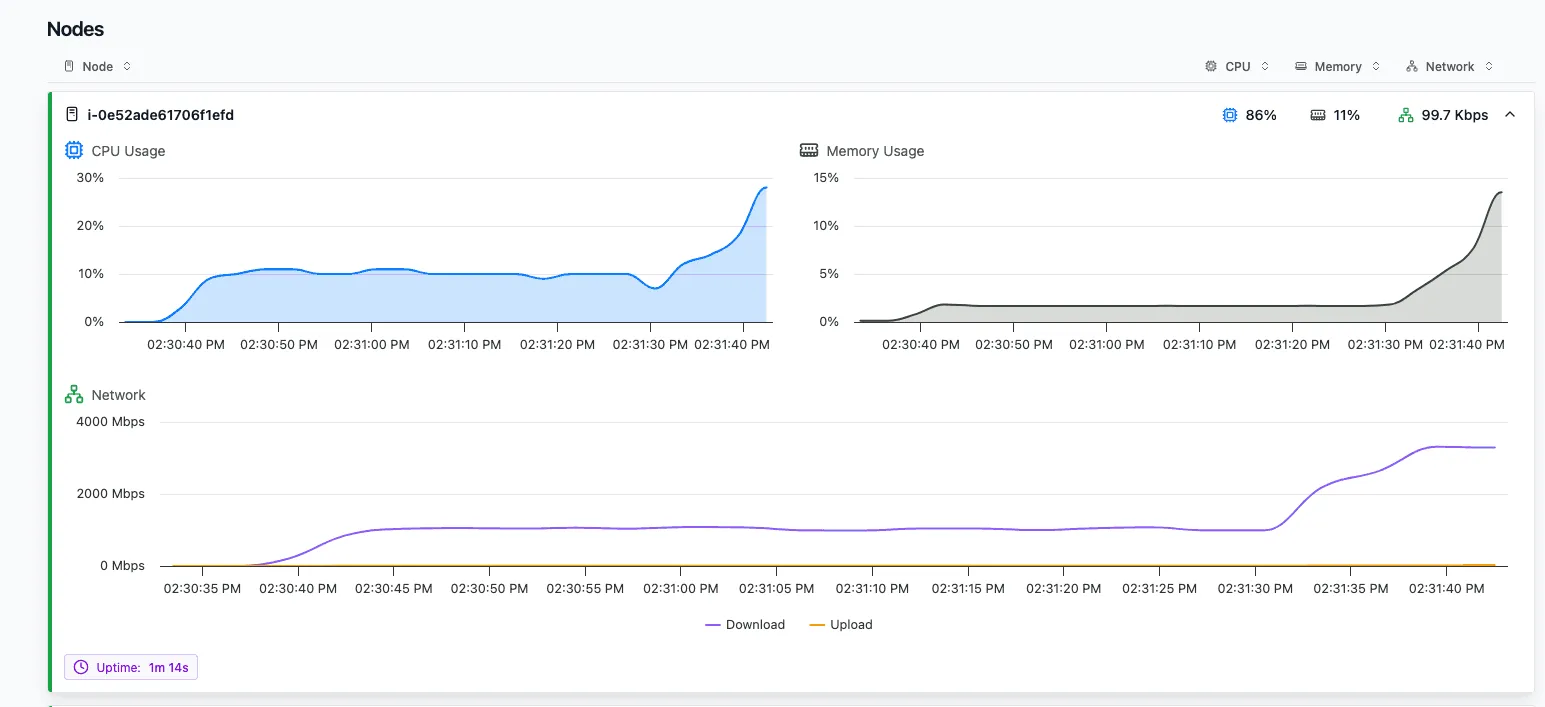Click the green Network chart icon

click(x=73, y=394)
